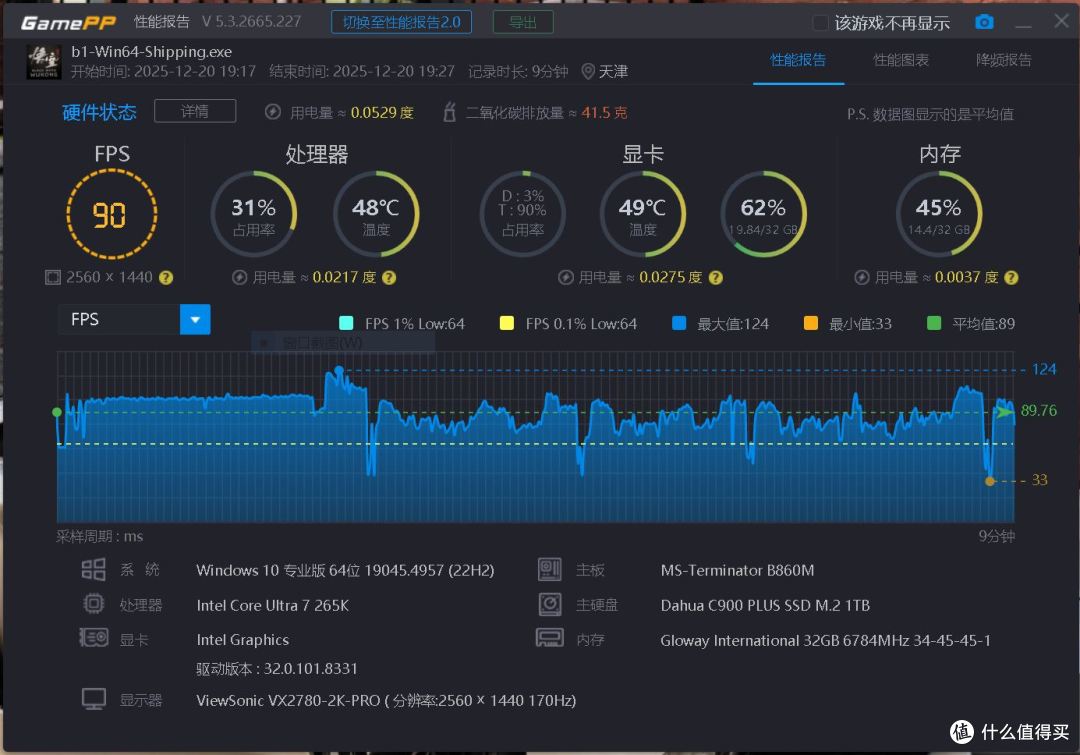The image size is (1080, 755).
Task: Switch to the 性能报告 tab
Action: pyautogui.click(x=798, y=61)
